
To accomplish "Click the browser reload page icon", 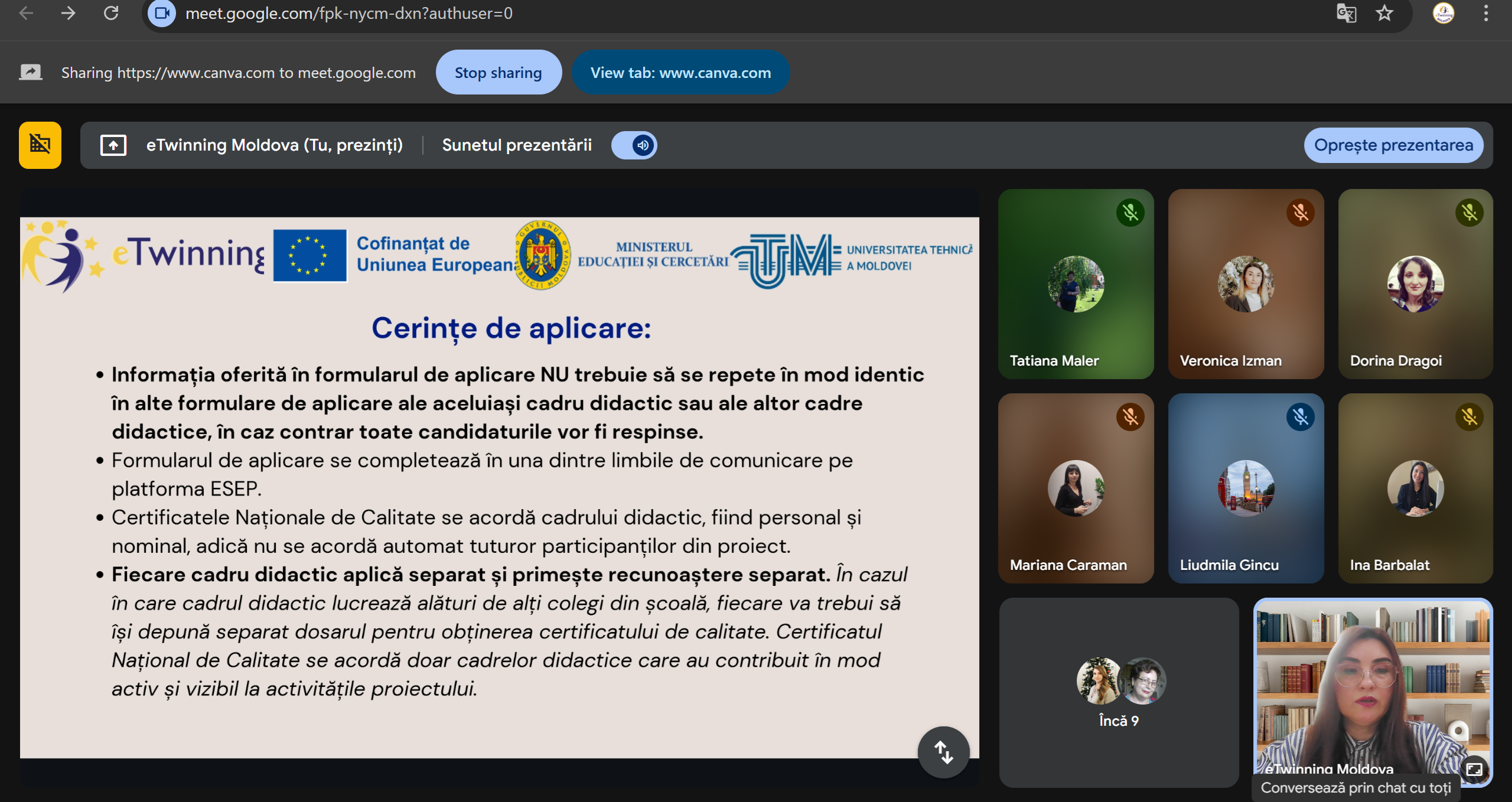I will tap(111, 13).
